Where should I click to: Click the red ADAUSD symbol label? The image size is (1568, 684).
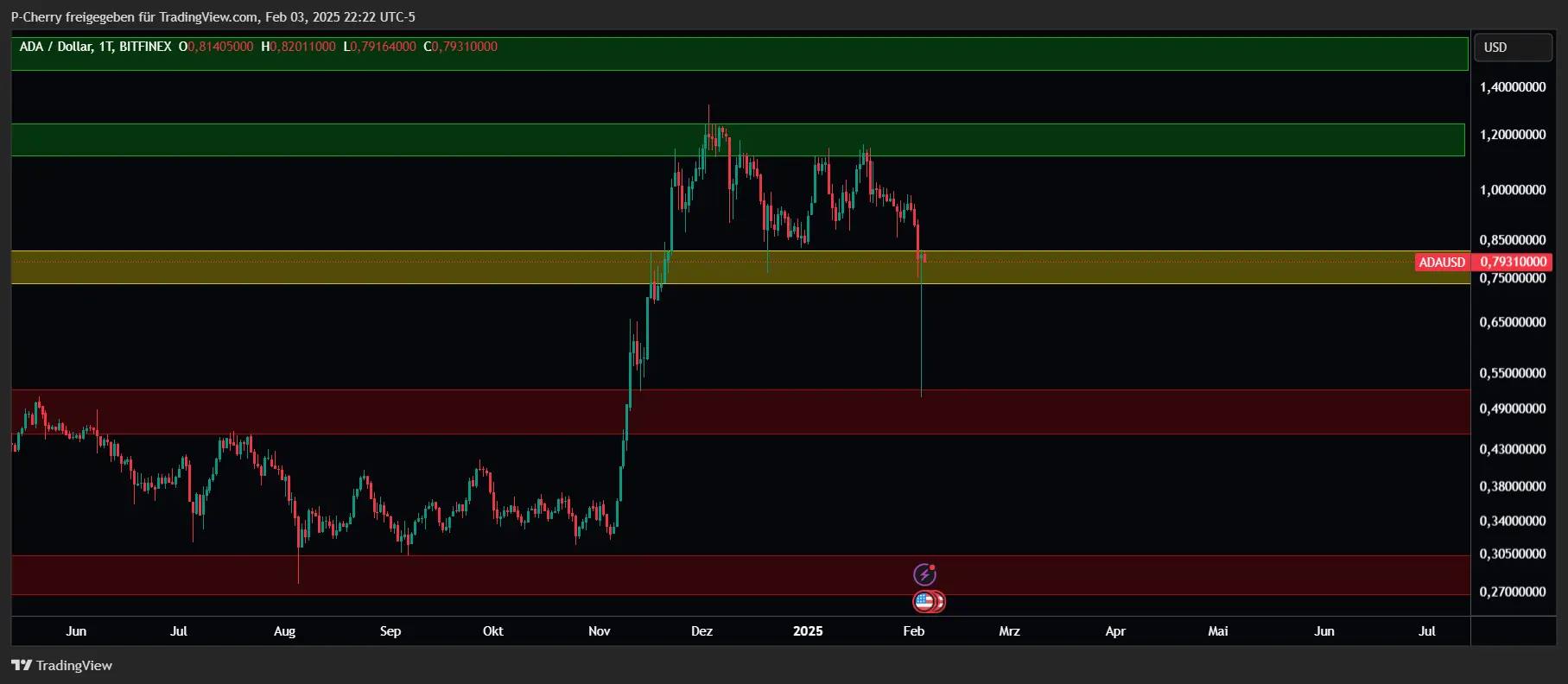coord(1442,263)
